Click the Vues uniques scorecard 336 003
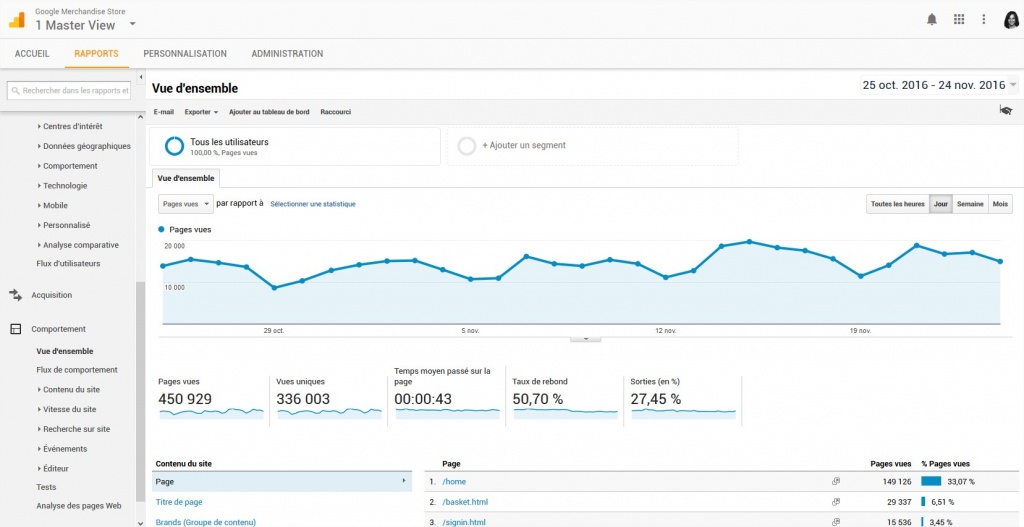The width and height of the screenshot is (1024, 527). point(328,400)
